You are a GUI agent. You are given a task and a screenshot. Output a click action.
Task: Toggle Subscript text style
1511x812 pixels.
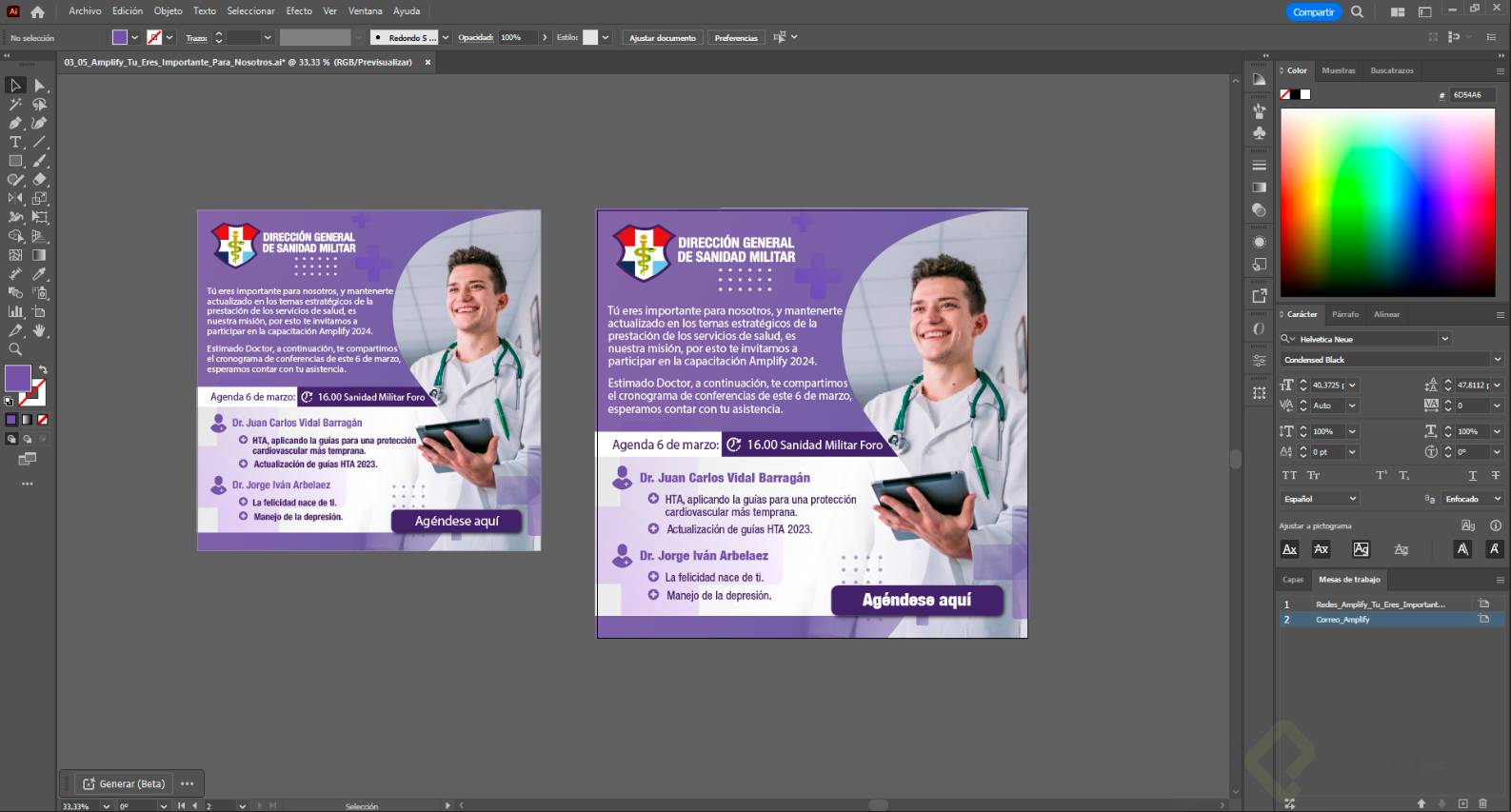(x=1404, y=475)
